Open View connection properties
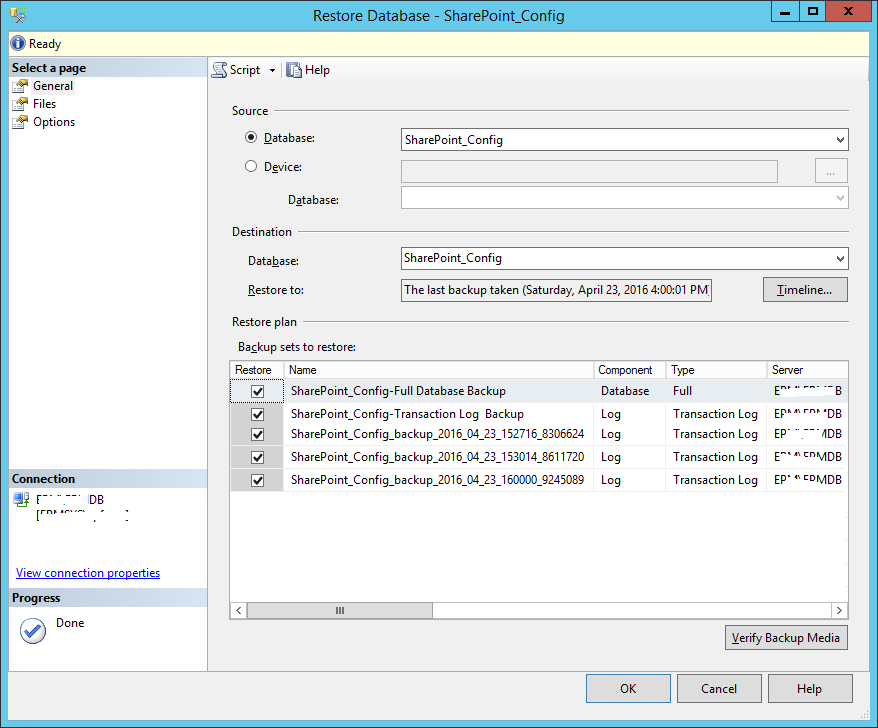878x728 pixels. point(87,572)
